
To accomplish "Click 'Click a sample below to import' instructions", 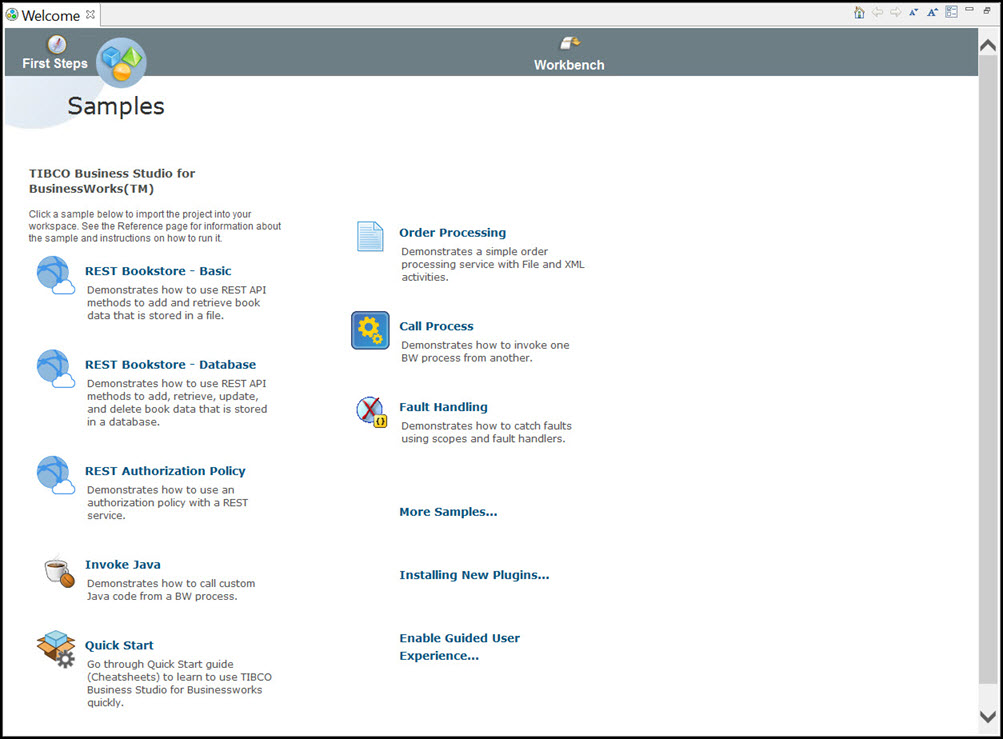I will (155, 226).
